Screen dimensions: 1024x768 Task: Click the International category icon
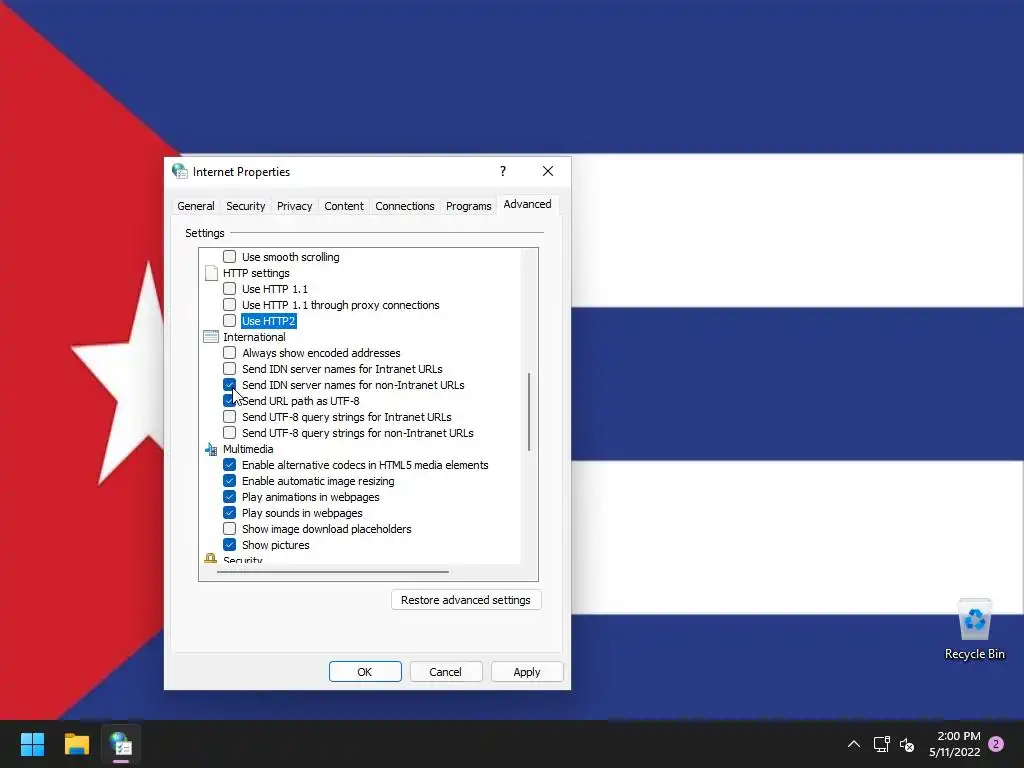click(211, 337)
